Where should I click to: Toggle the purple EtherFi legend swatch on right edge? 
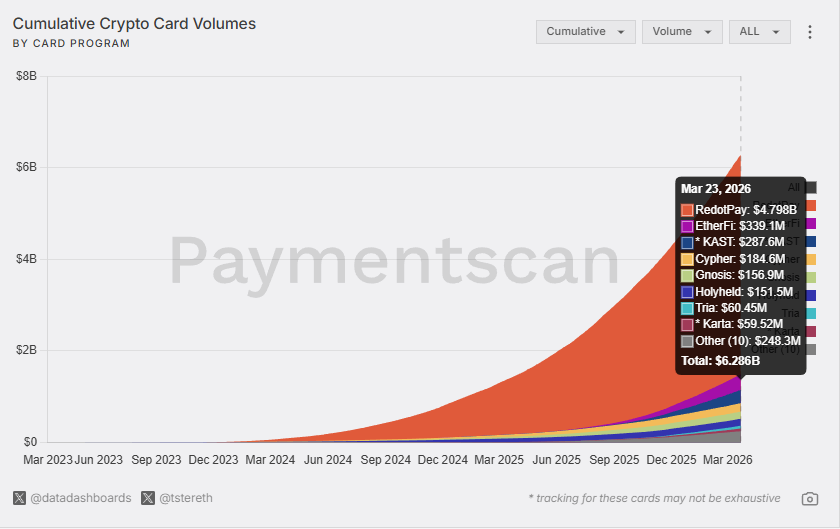tap(811, 223)
